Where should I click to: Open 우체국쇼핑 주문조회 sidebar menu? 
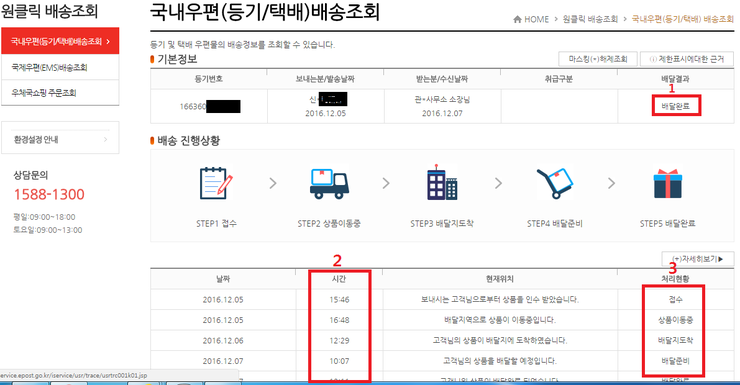point(60,92)
